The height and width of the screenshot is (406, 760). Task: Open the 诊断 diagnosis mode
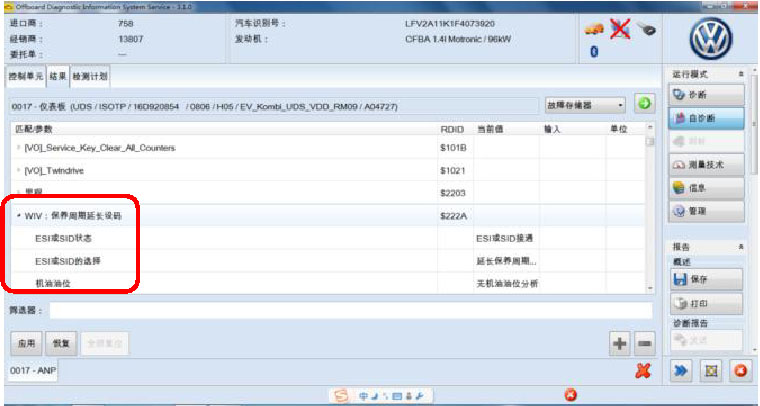coord(706,94)
